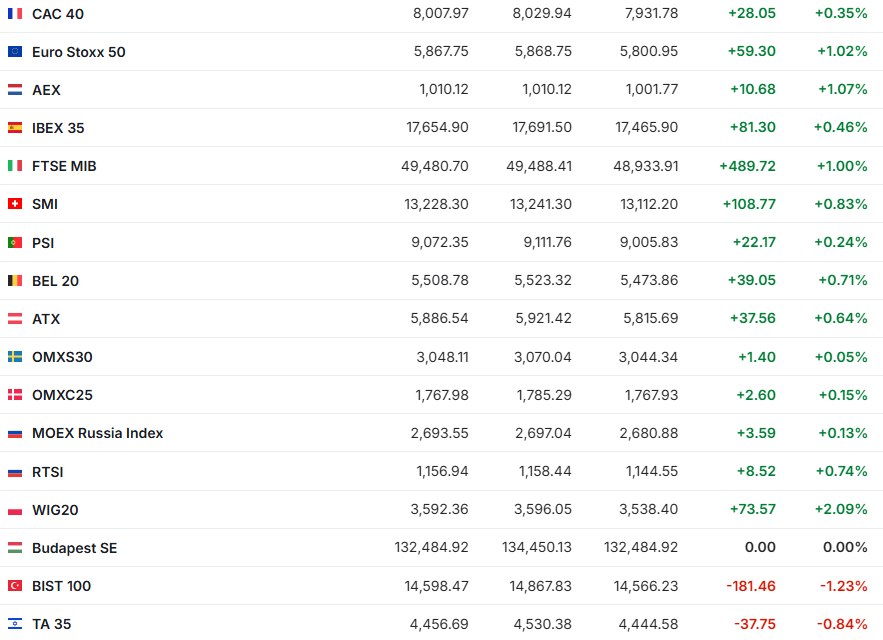Open the ATX index link

coord(46,319)
